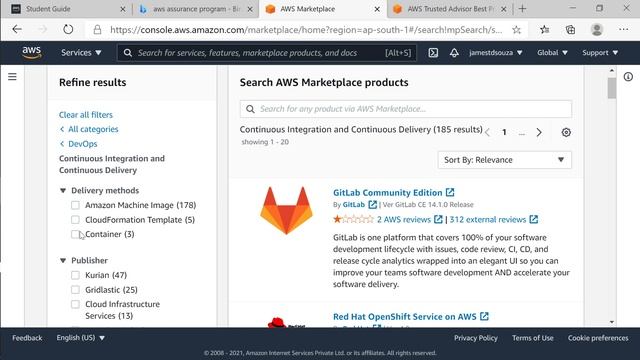Reload the page with the refresh icon
Screen dimensions: 640x360
68,29
